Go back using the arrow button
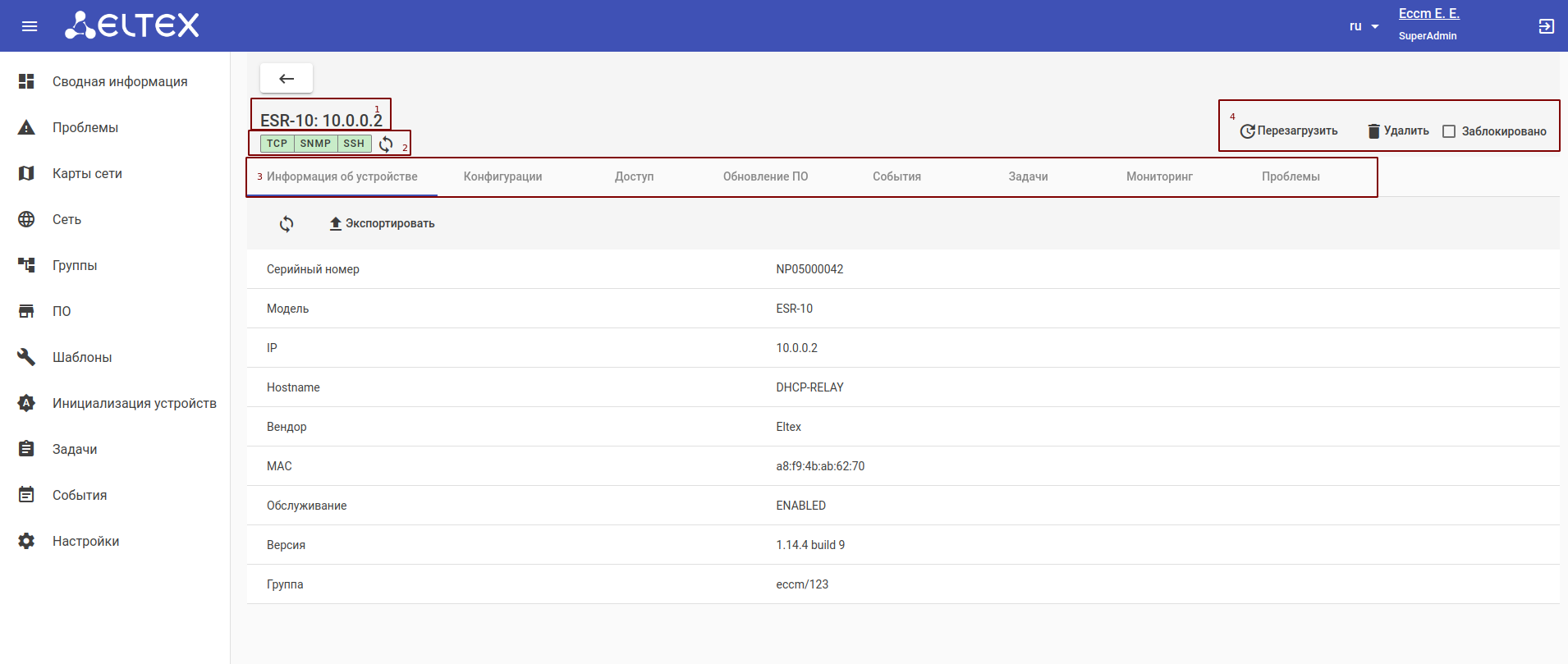Viewport: 1568px width, 664px height. click(287, 79)
